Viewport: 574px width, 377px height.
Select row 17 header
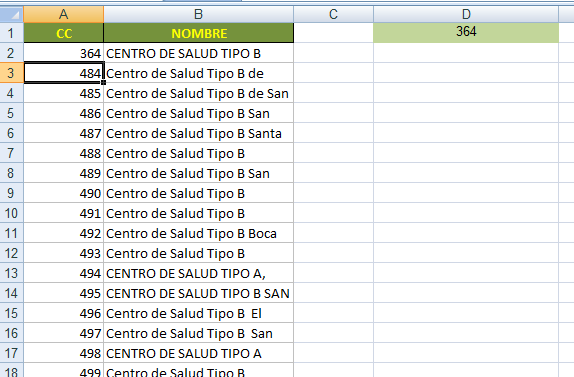(x=12, y=353)
